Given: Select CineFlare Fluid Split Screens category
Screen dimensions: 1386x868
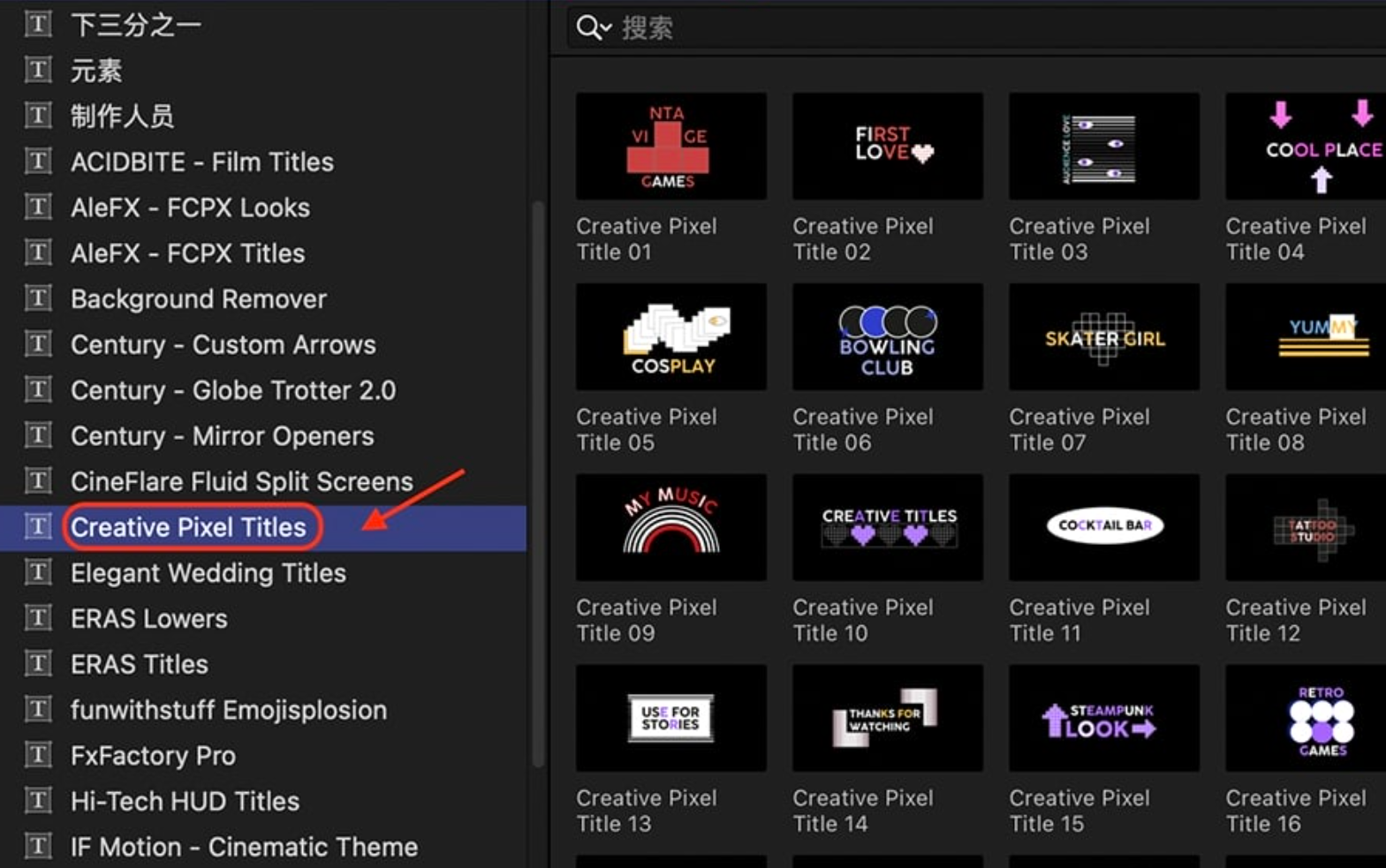Looking at the screenshot, I should coord(241,481).
